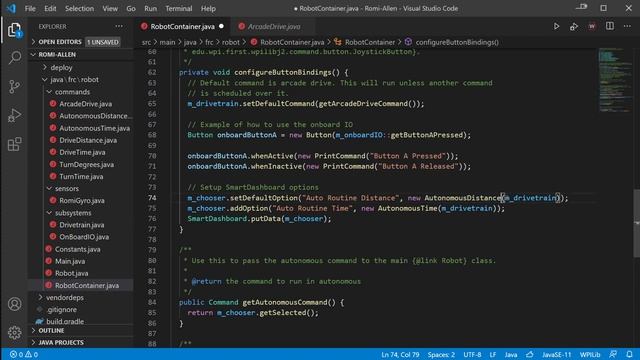Open ArcadeDrive.java in the explorer tree
Viewport: 640px width, 360px height.
[x=85, y=104]
